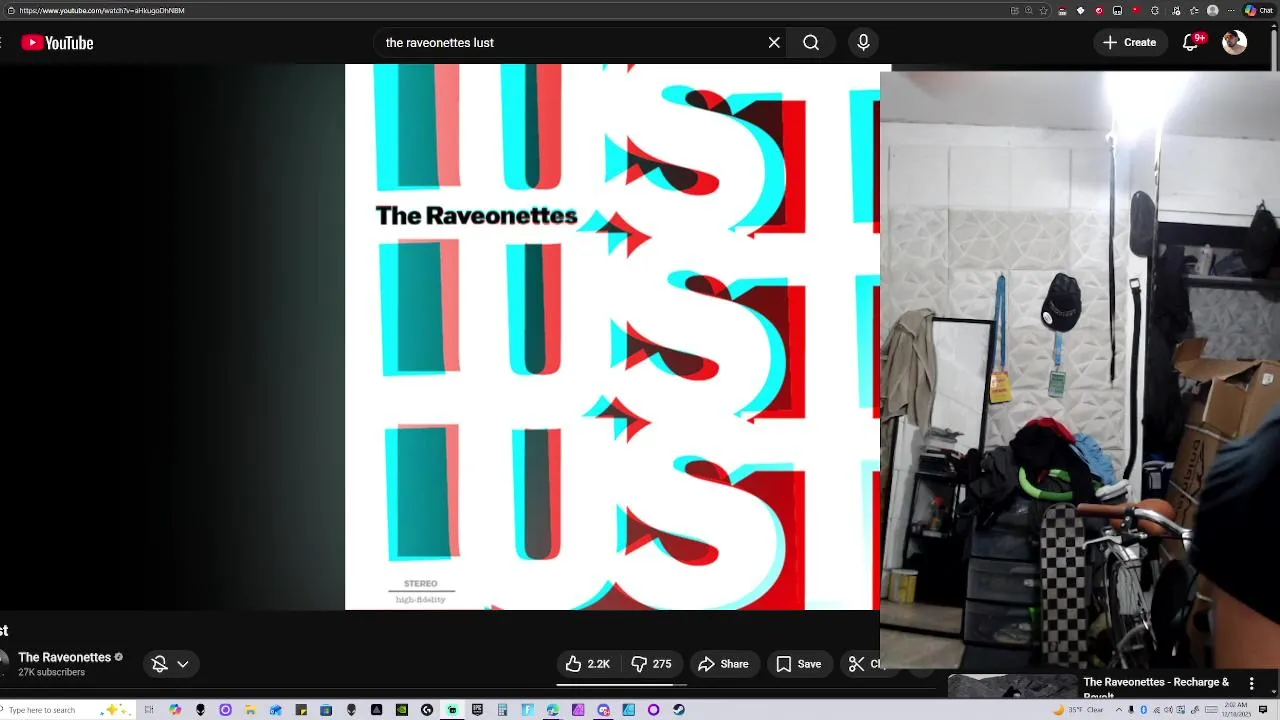This screenshot has width=1280, height=720.
Task: Click the YouTube home logo
Action: 58,43
